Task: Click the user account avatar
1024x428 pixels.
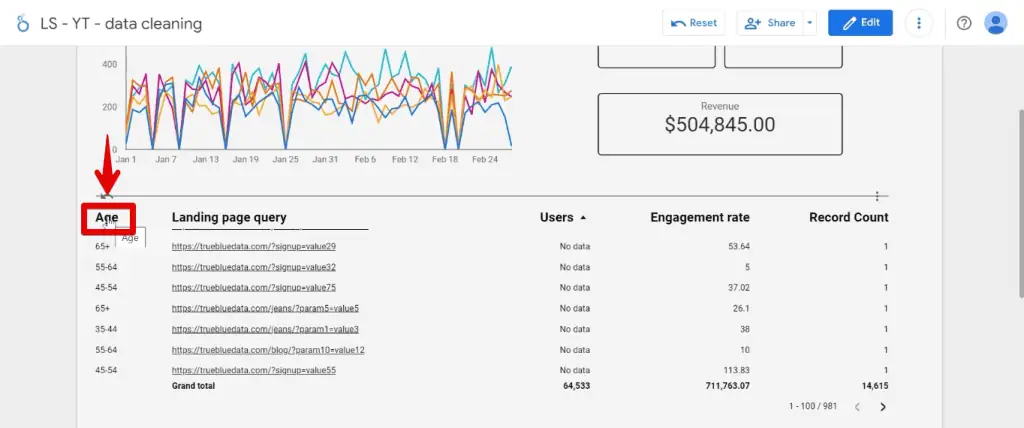Action: (995, 23)
